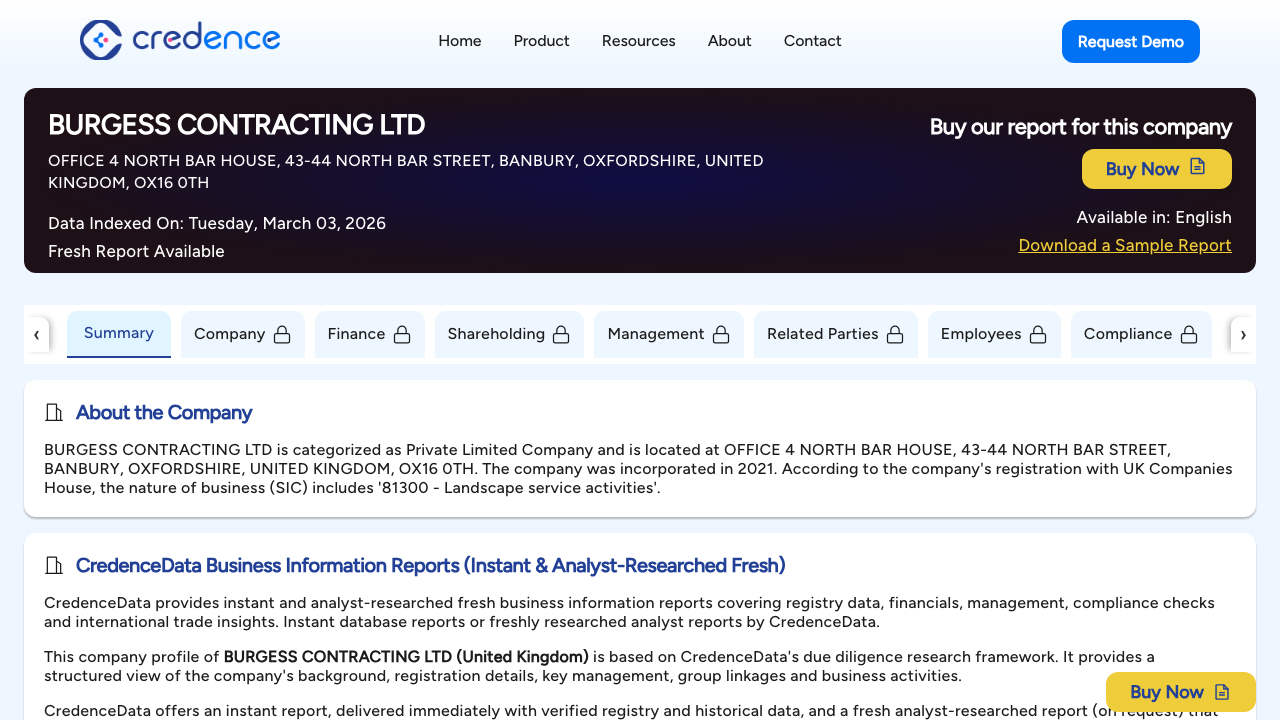Click the lock icon on the Employees tab
1280x720 pixels.
point(1040,334)
